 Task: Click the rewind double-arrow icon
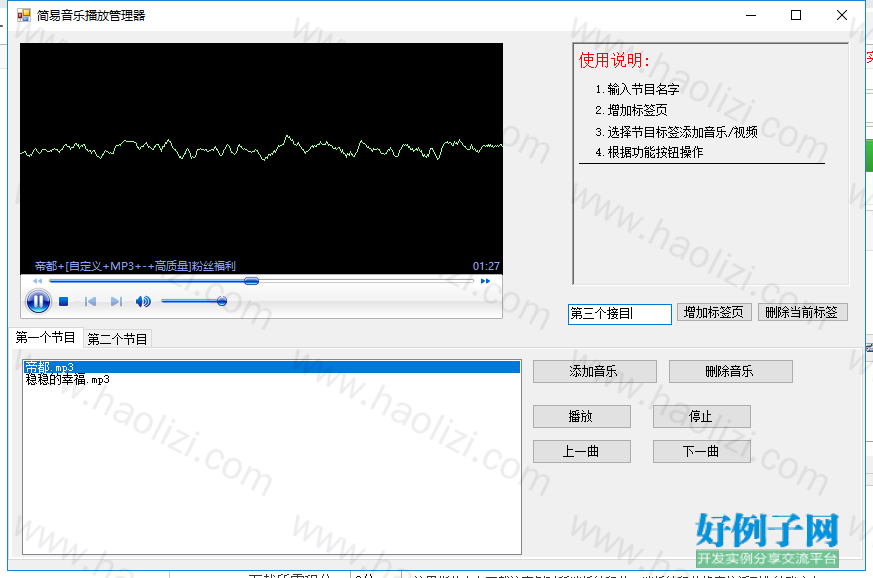pos(37,281)
